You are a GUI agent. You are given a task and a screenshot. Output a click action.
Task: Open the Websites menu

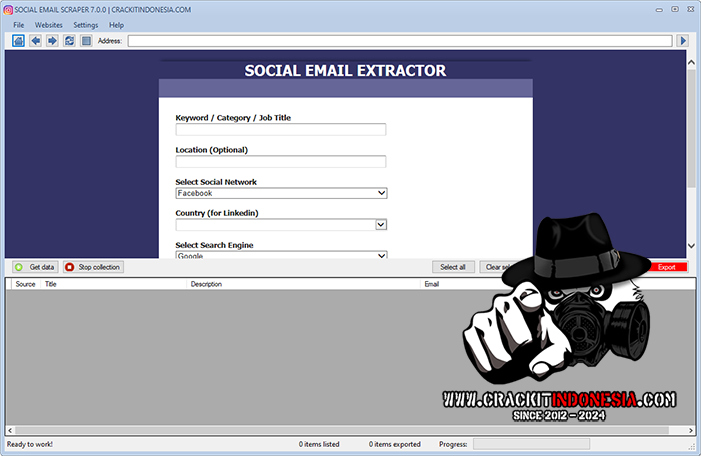coord(49,24)
